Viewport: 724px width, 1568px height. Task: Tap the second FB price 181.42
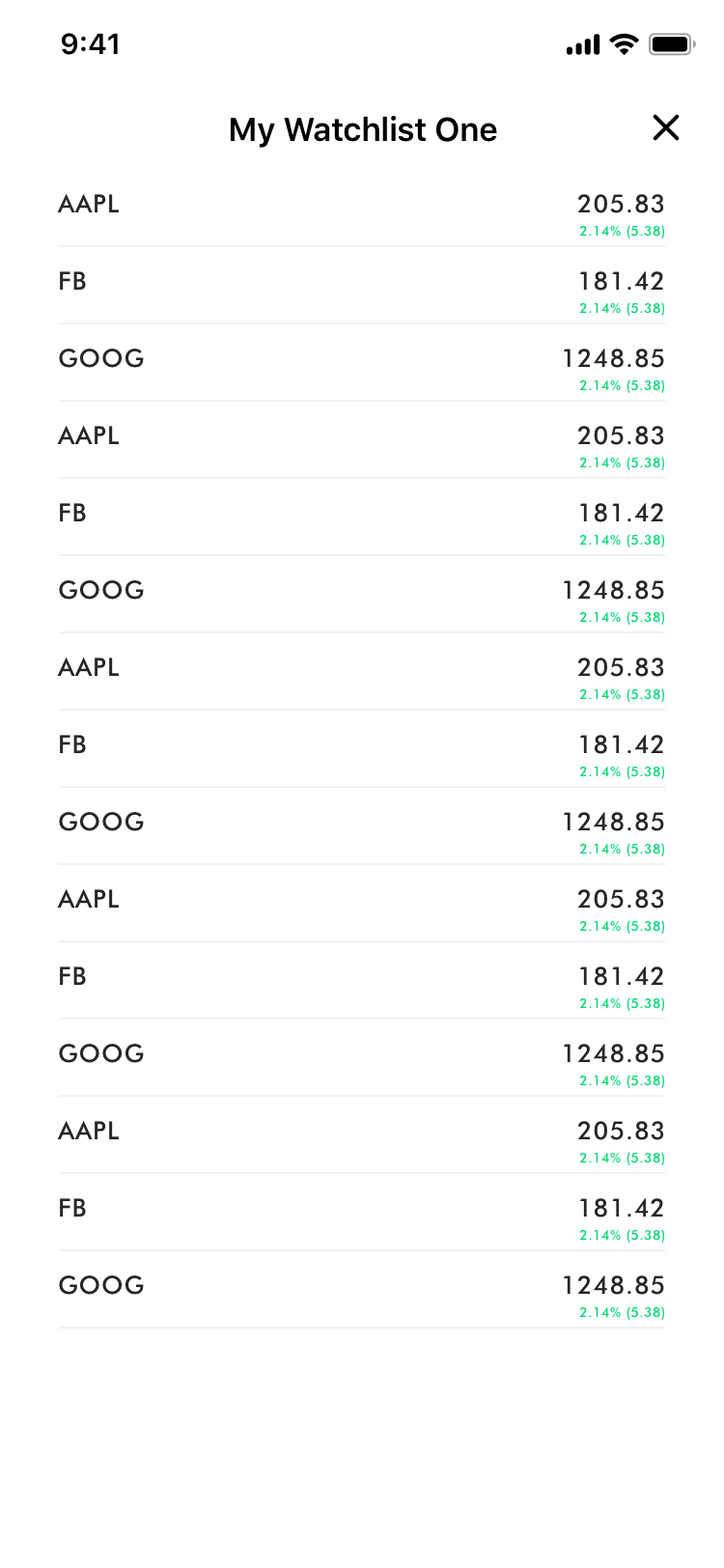(x=621, y=514)
